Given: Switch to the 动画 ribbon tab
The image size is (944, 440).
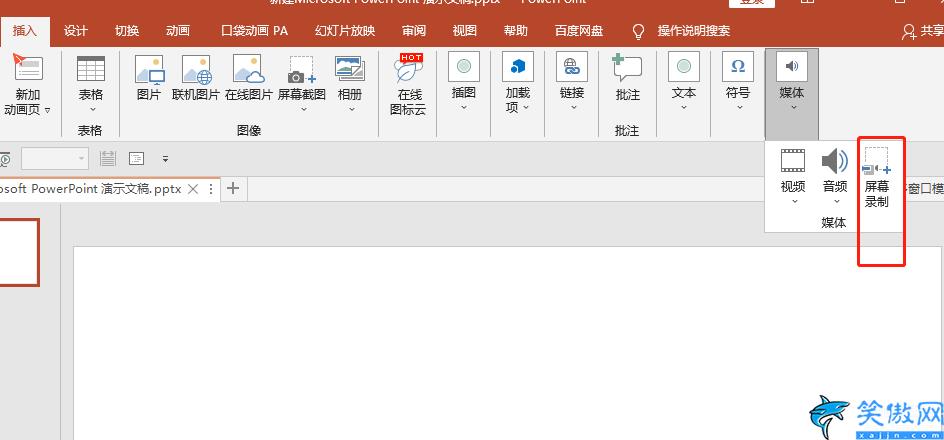Looking at the screenshot, I should click(178, 31).
